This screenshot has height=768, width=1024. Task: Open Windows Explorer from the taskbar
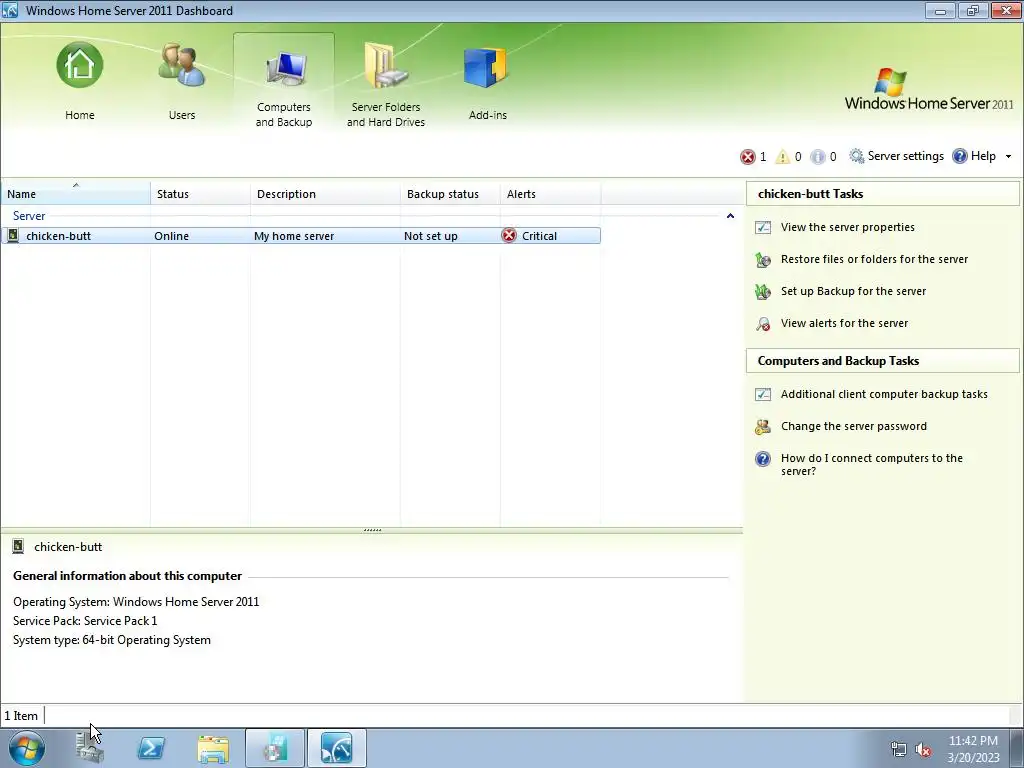pos(213,749)
